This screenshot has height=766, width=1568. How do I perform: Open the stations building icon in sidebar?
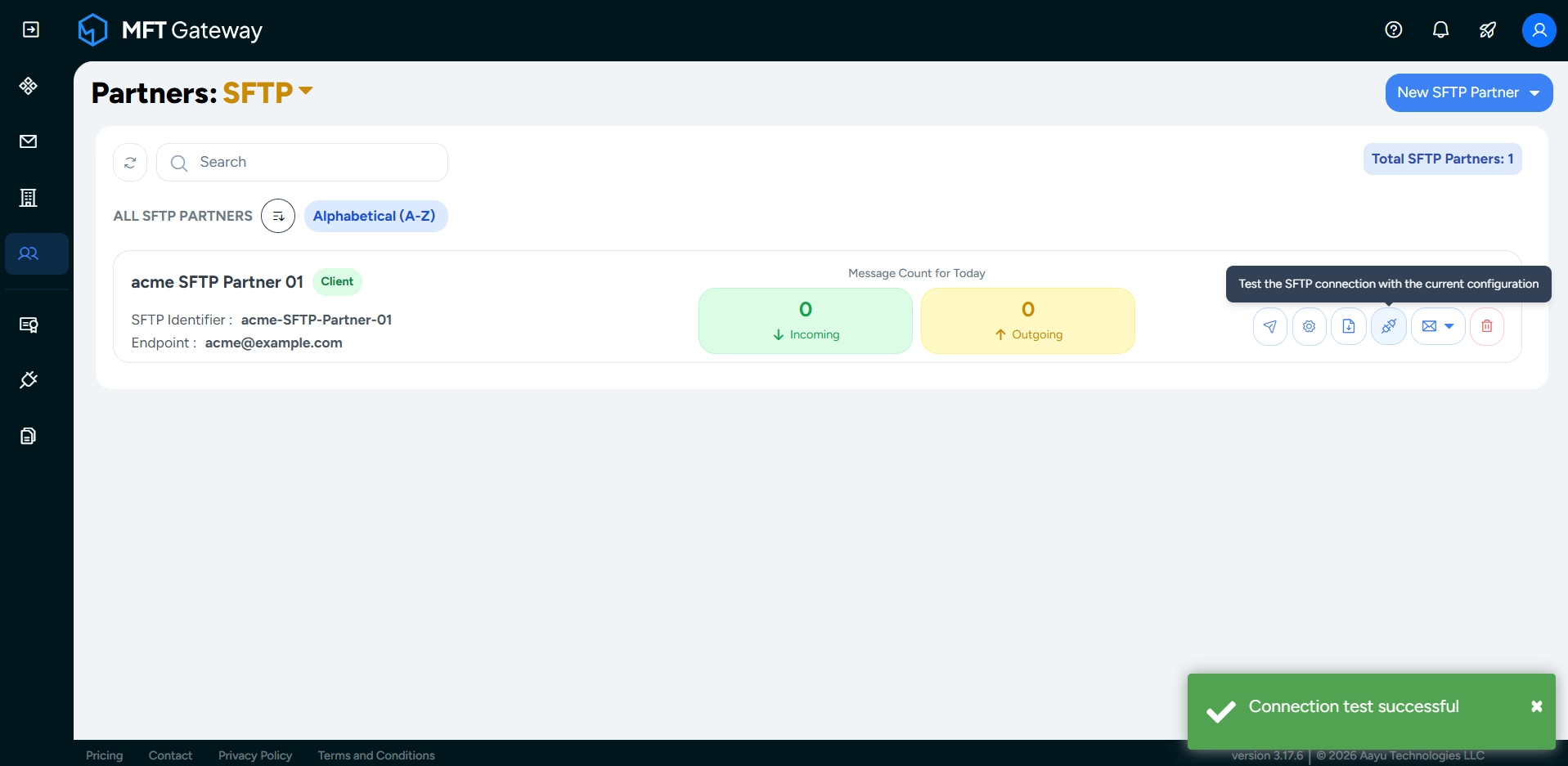click(x=29, y=198)
